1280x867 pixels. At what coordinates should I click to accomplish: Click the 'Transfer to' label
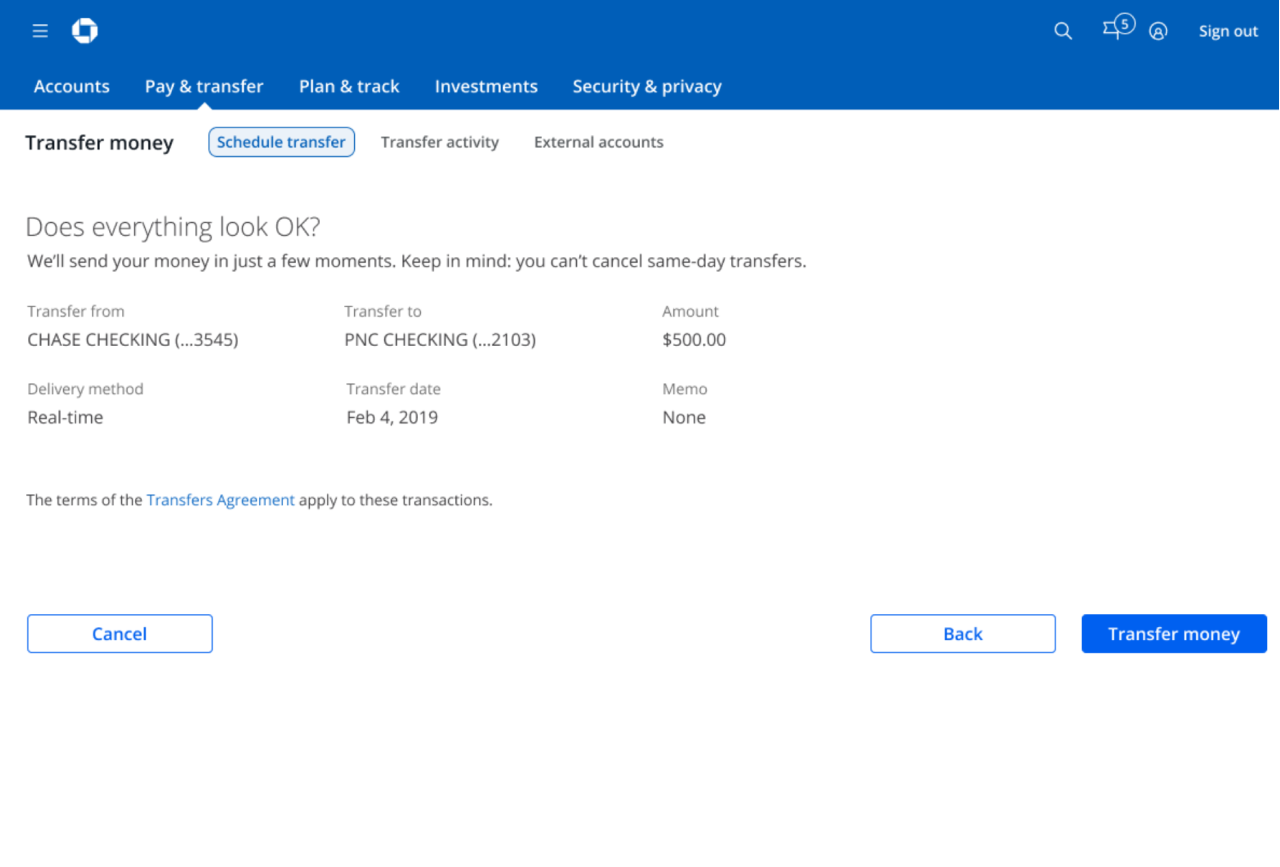tap(383, 312)
